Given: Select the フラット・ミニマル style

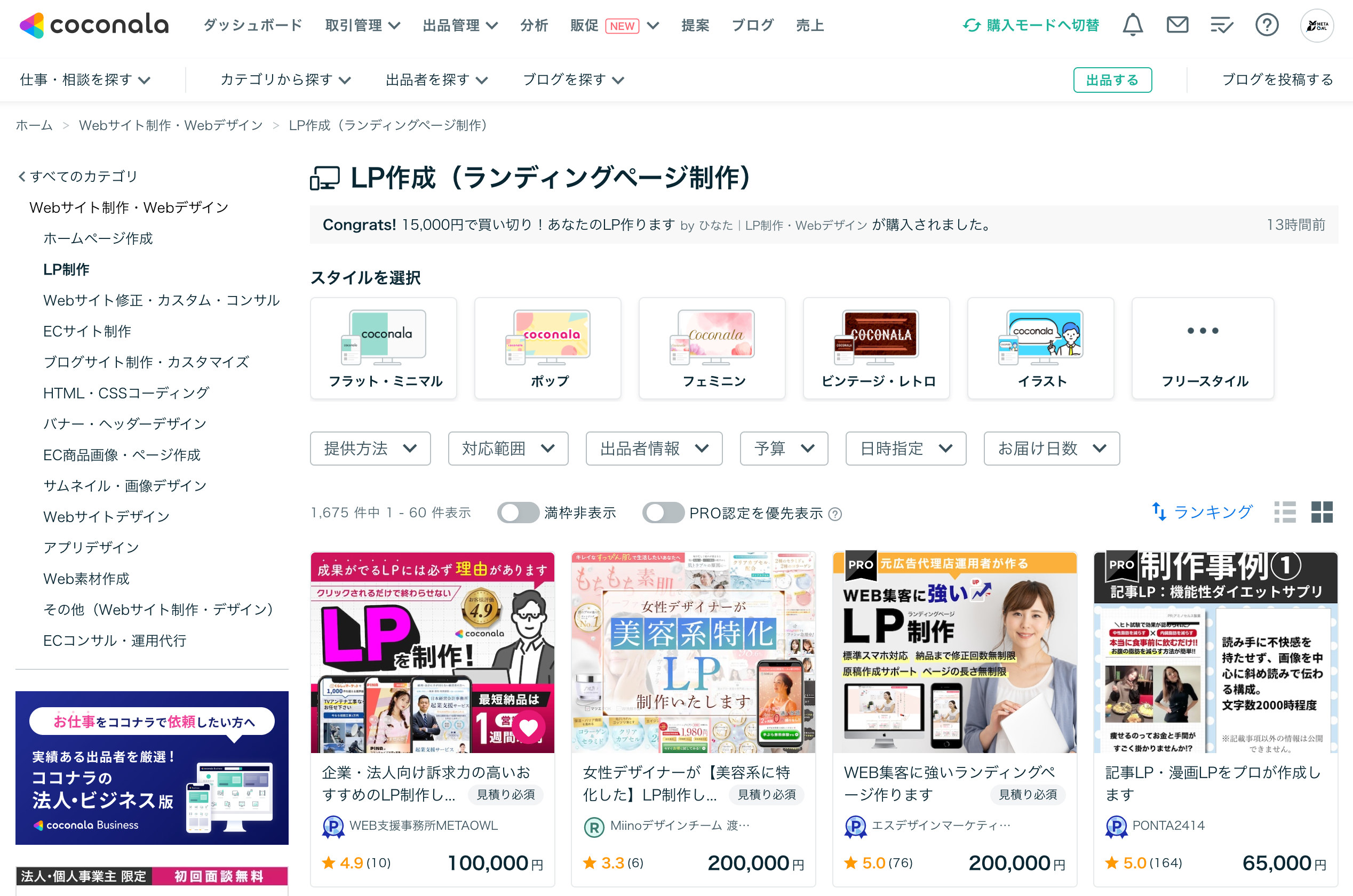Looking at the screenshot, I should click(384, 348).
